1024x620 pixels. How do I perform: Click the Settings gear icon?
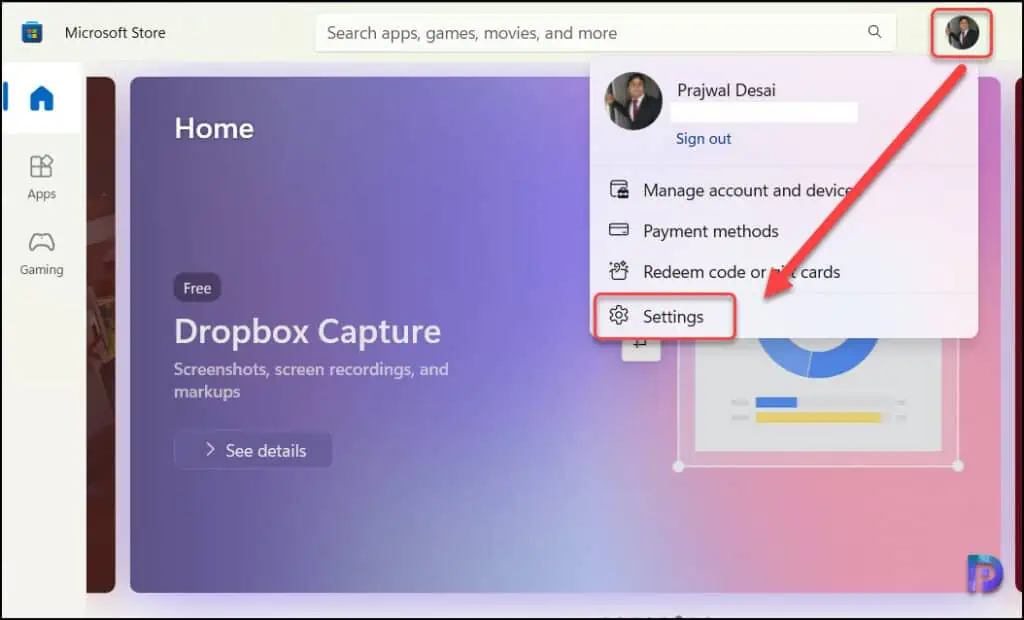[618, 316]
